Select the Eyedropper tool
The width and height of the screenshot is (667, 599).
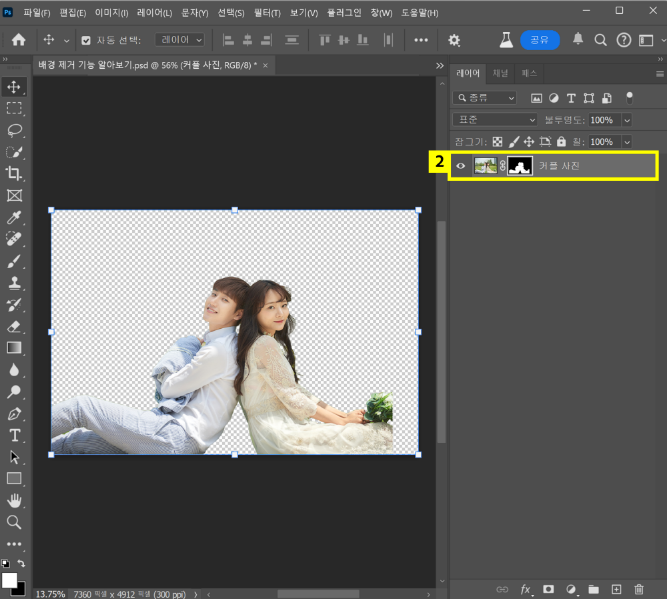[x=15, y=218]
